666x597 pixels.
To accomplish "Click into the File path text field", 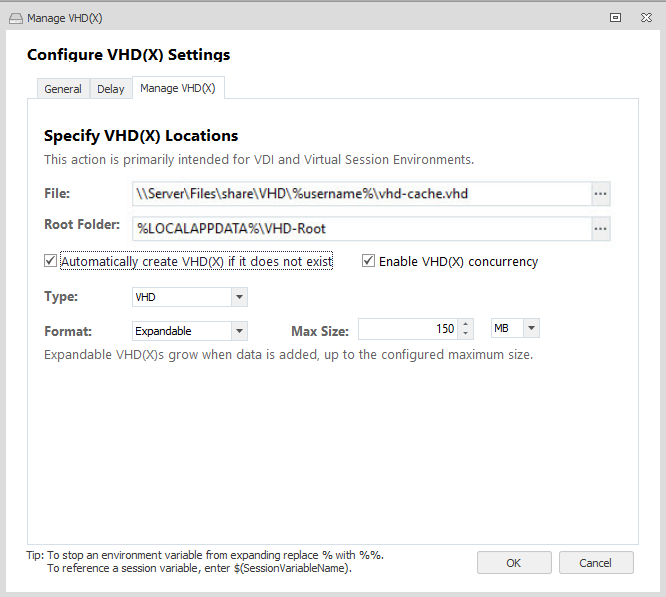I will pyautogui.click(x=360, y=194).
